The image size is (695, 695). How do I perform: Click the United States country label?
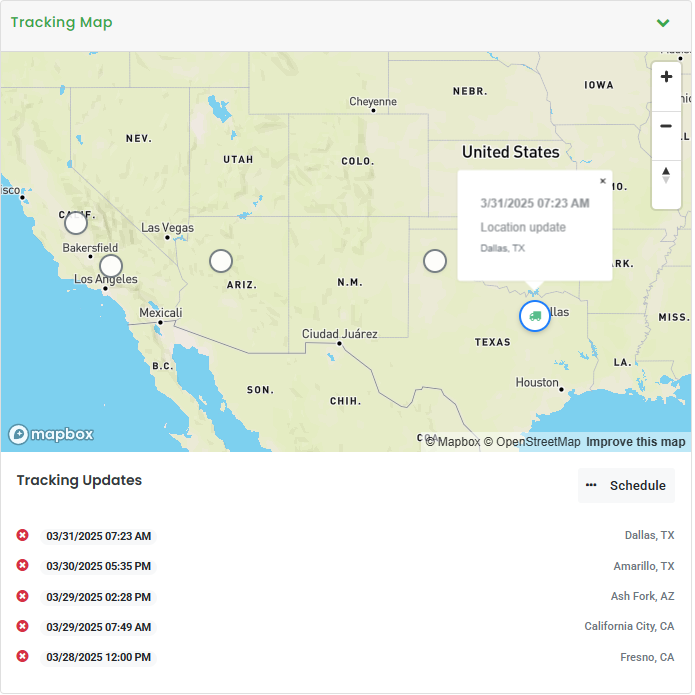(511, 152)
